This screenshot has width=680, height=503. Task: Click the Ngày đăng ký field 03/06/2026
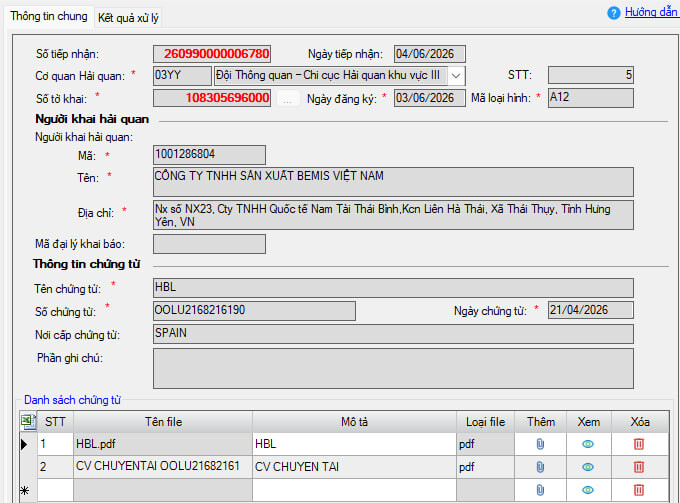[430, 98]
